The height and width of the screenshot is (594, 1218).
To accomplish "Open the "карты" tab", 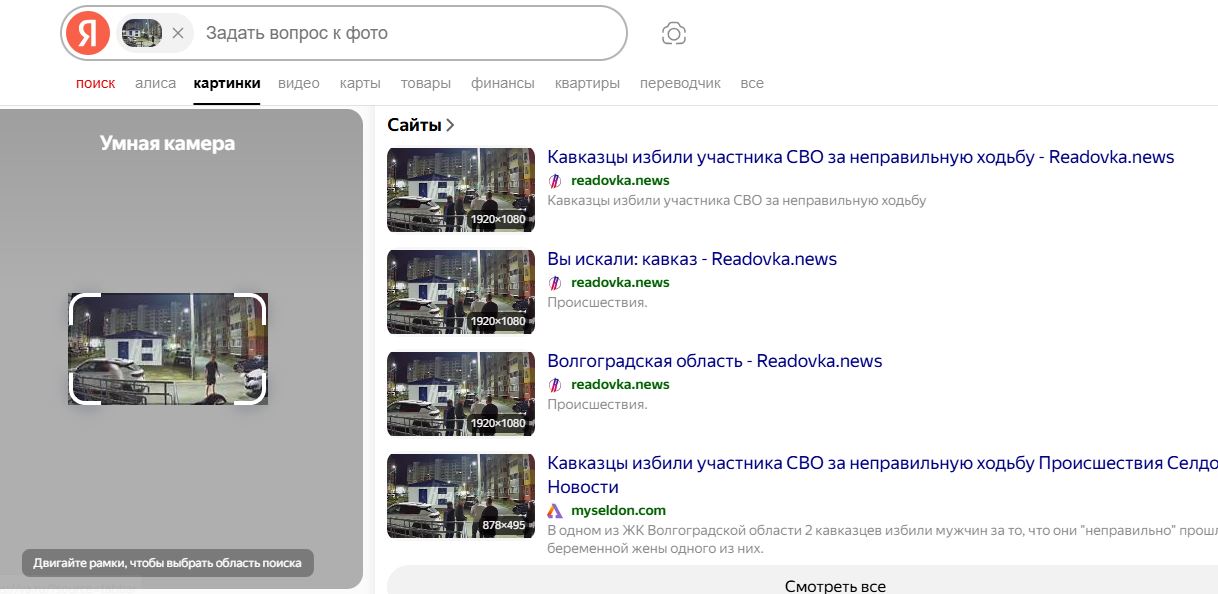I will click(360, 83).
